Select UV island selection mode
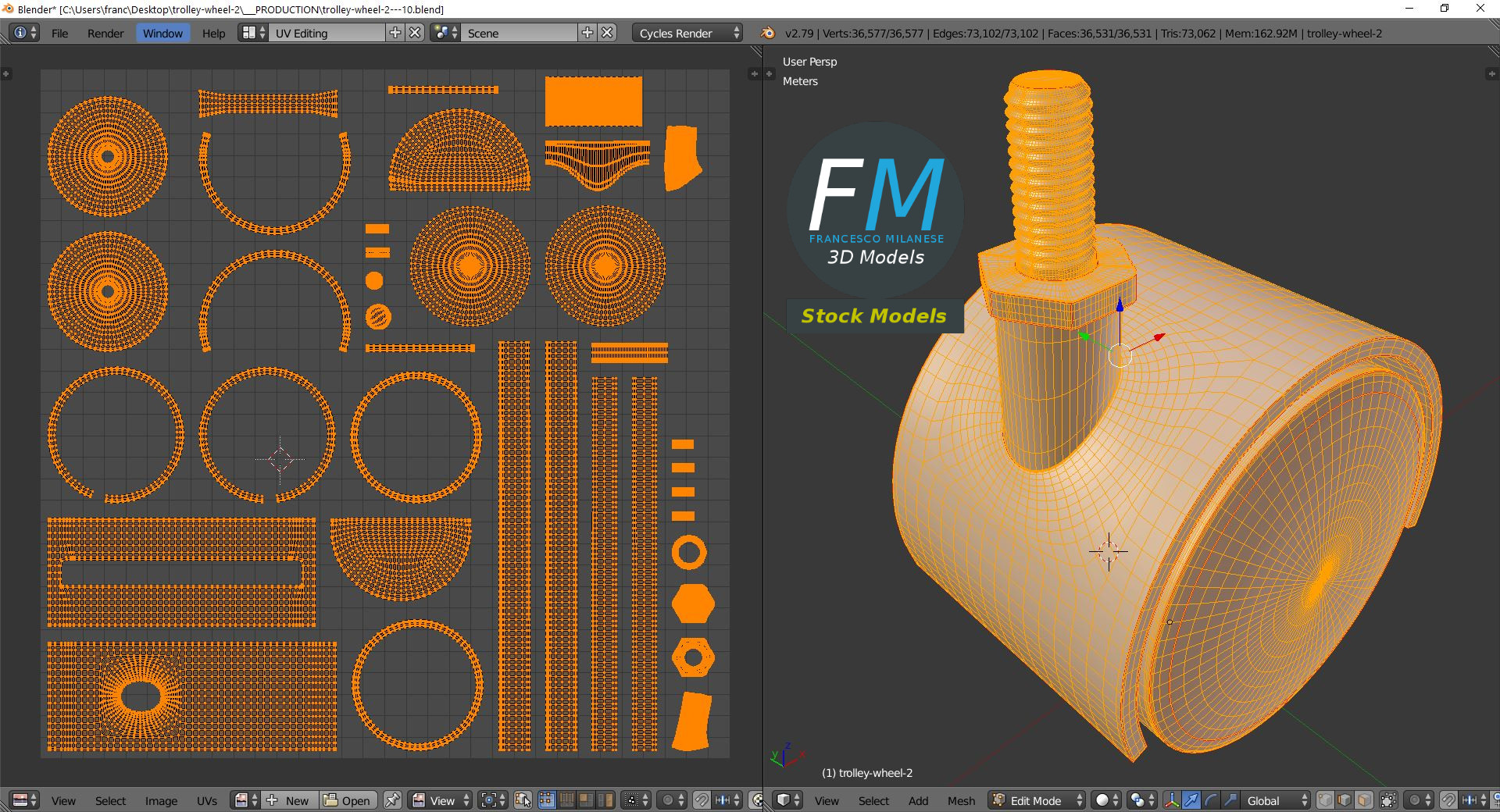 pos(605,800)
